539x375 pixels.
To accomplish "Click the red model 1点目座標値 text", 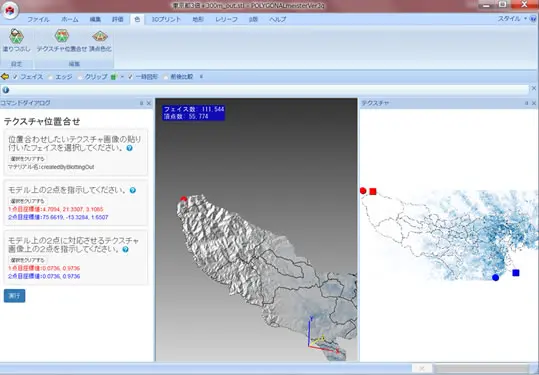I will click(55, 209).
